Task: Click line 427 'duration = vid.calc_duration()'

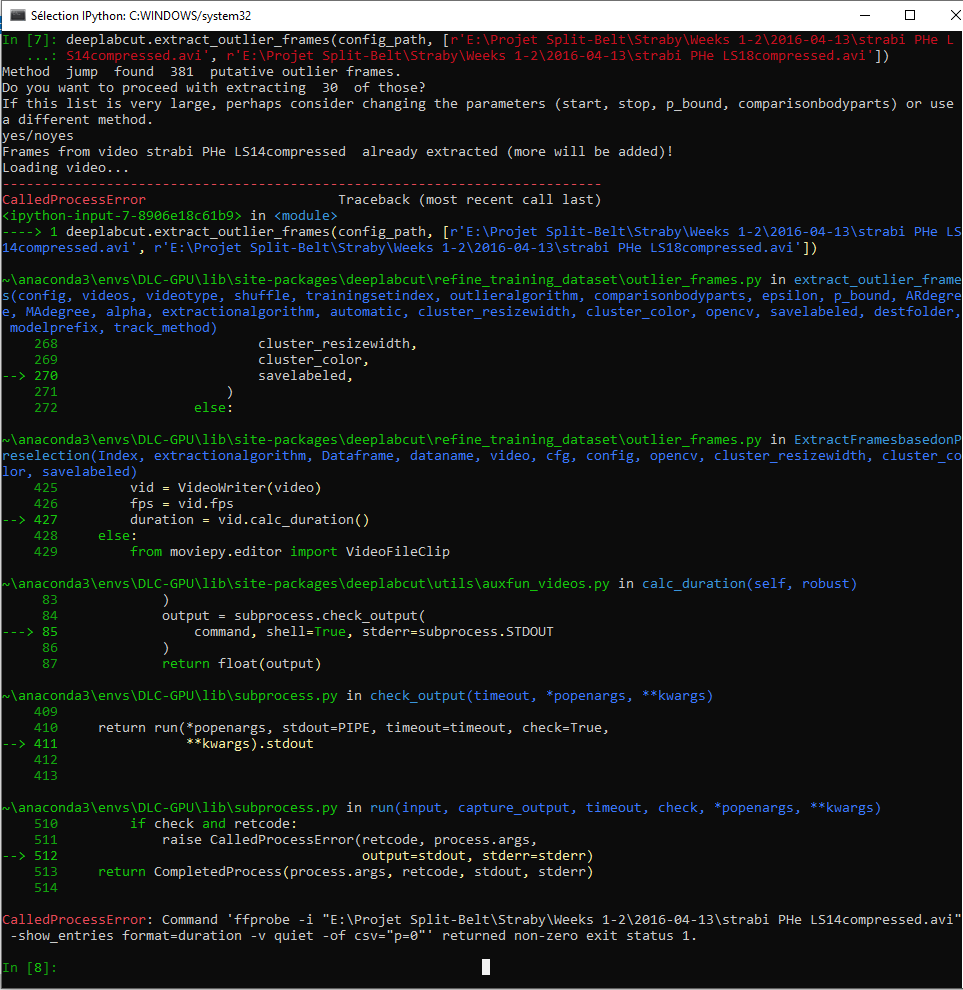Action: point(186,520)
